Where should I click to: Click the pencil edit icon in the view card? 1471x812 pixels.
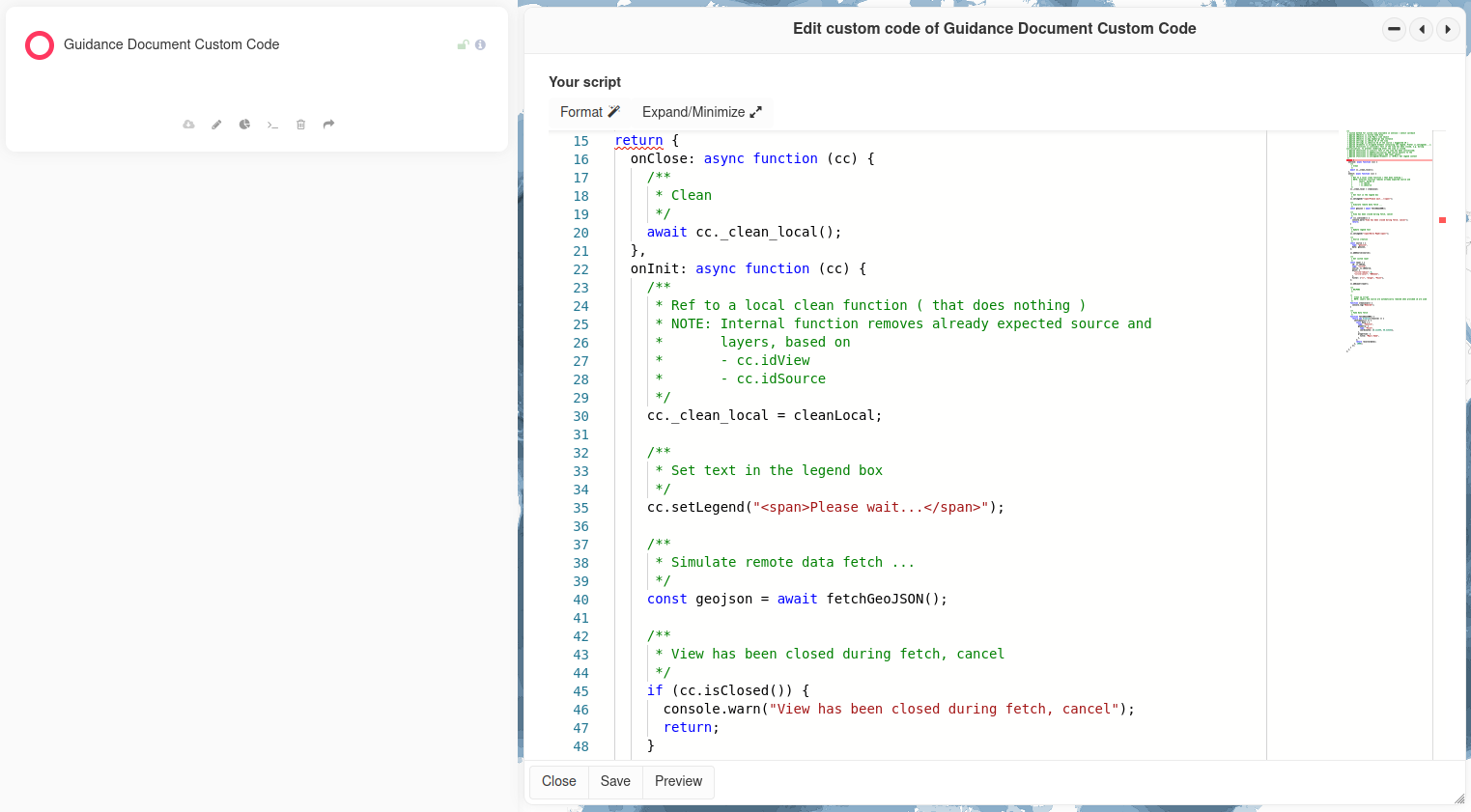click(x=216, y=125)
